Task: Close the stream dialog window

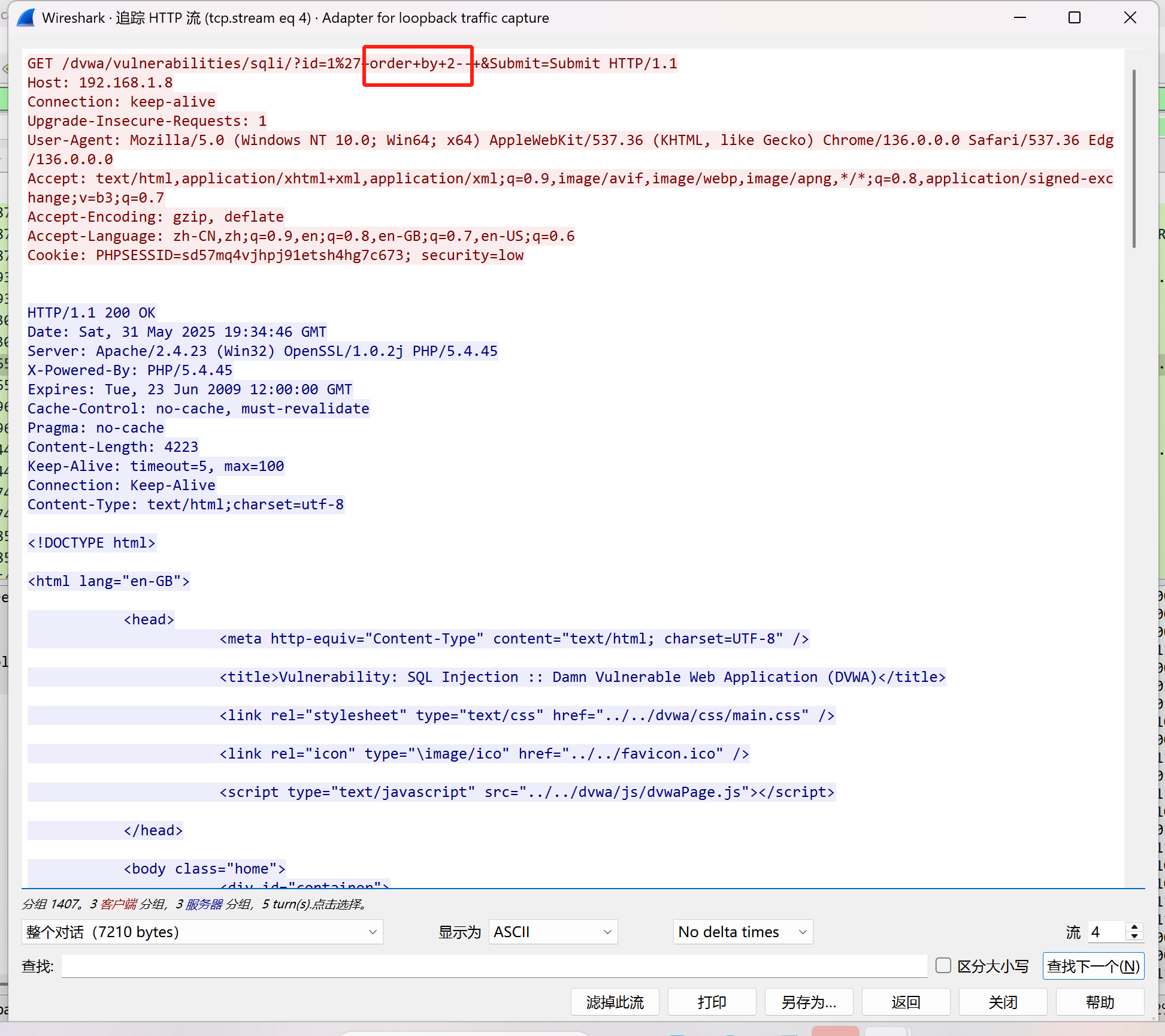Action: (1130, 18)
